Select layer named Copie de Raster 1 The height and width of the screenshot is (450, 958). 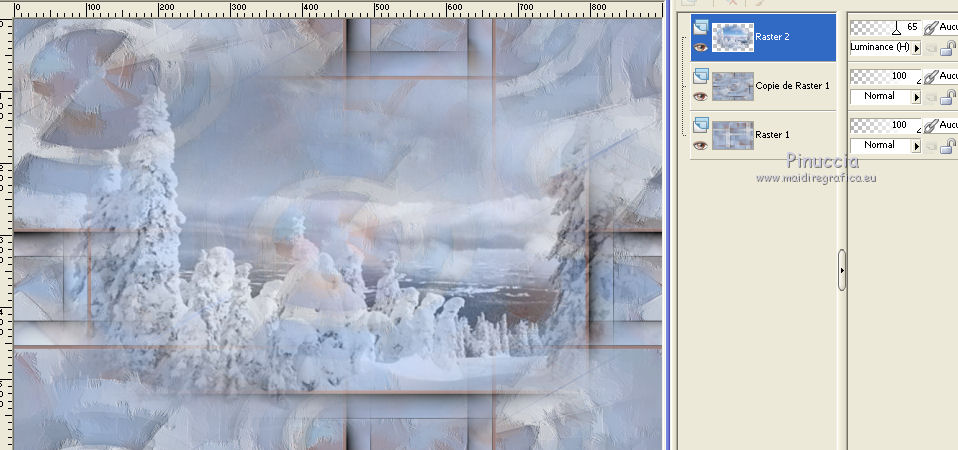(x=792, y=85)
